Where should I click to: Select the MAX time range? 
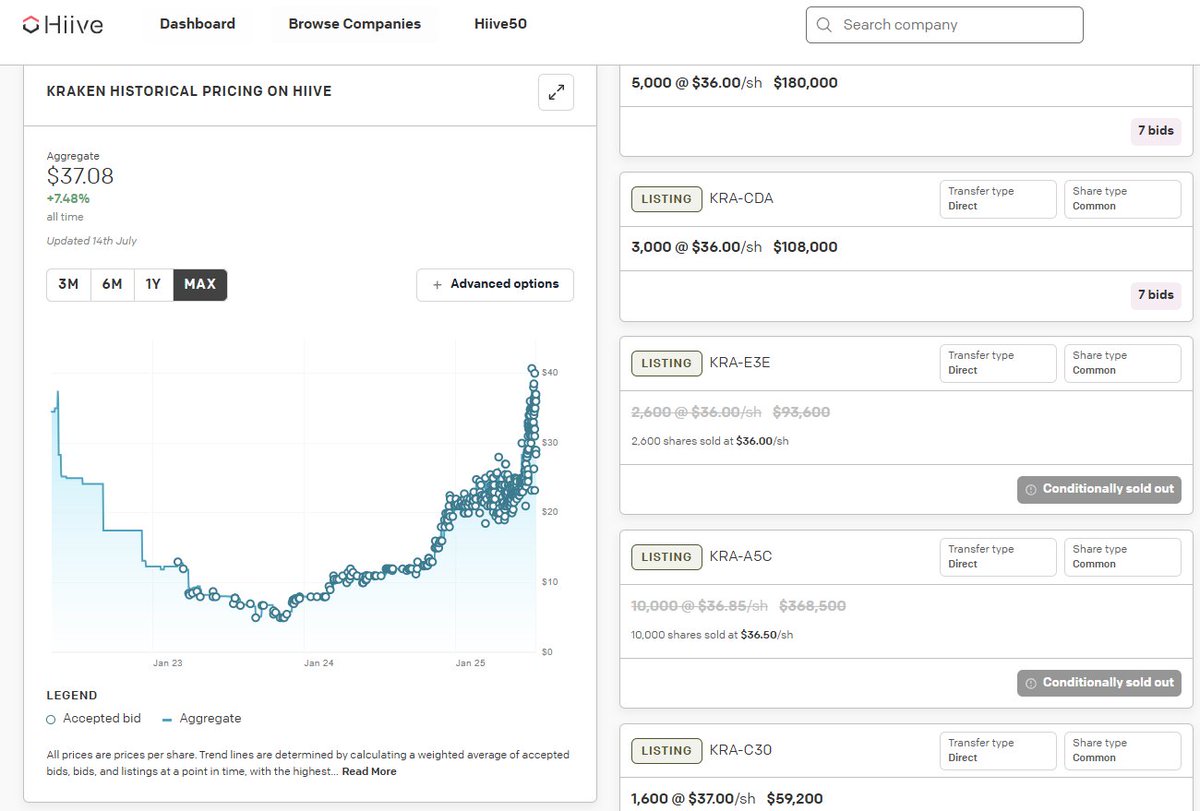tap(200, 284)
